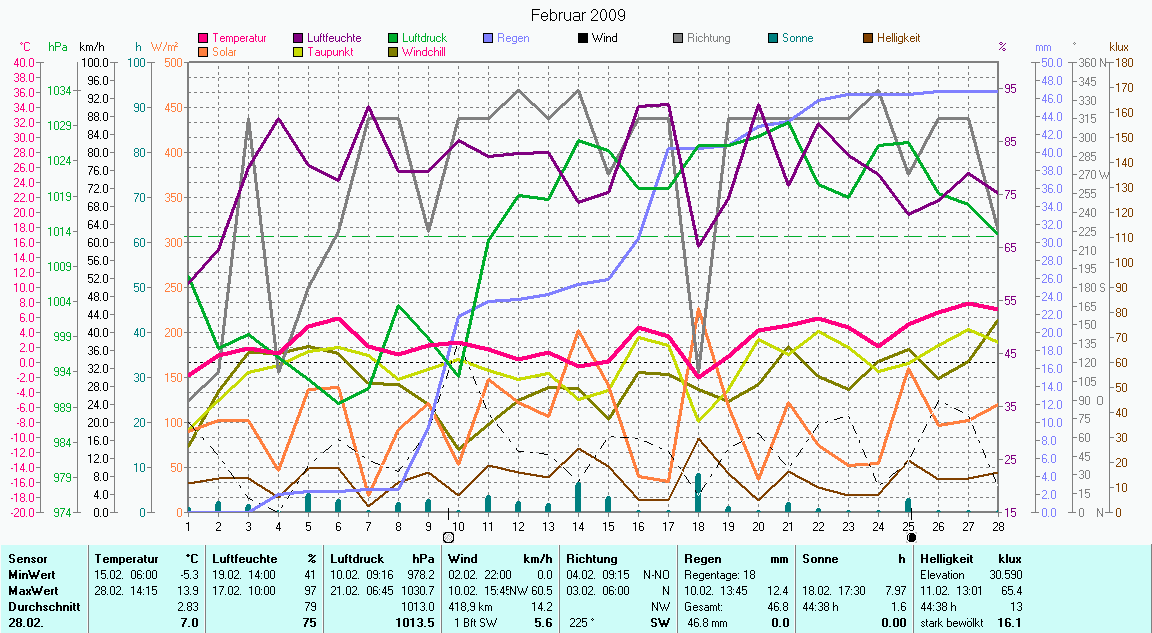Image resolution: width=1152 pixels, height=633 pixels.
Task: Click the pink Temperatur legend swatch
Action: pyautogui.click(x=205, y=38)
